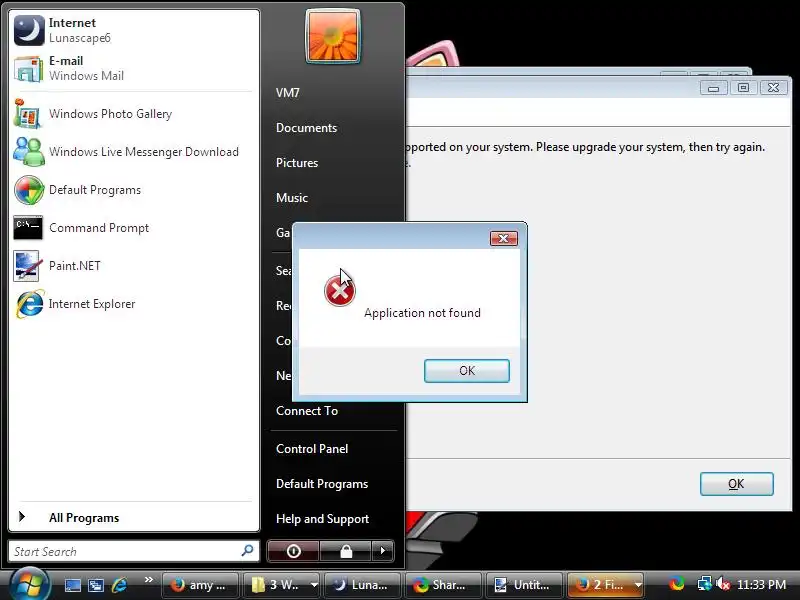Click OK in Application not found dialog
The width and height of the screenshot is (800, 600).
467,370
